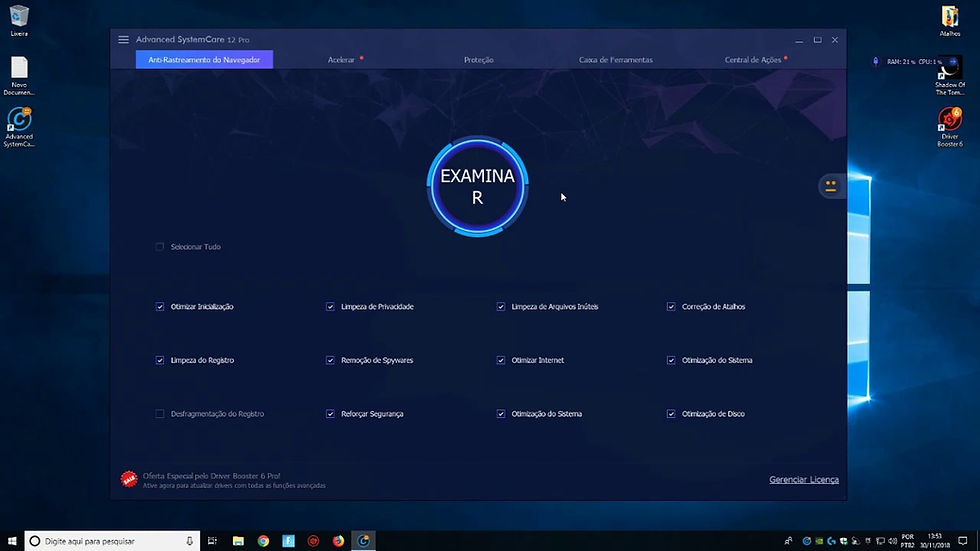Open the blue F app on taskbar

pos(288,541)
